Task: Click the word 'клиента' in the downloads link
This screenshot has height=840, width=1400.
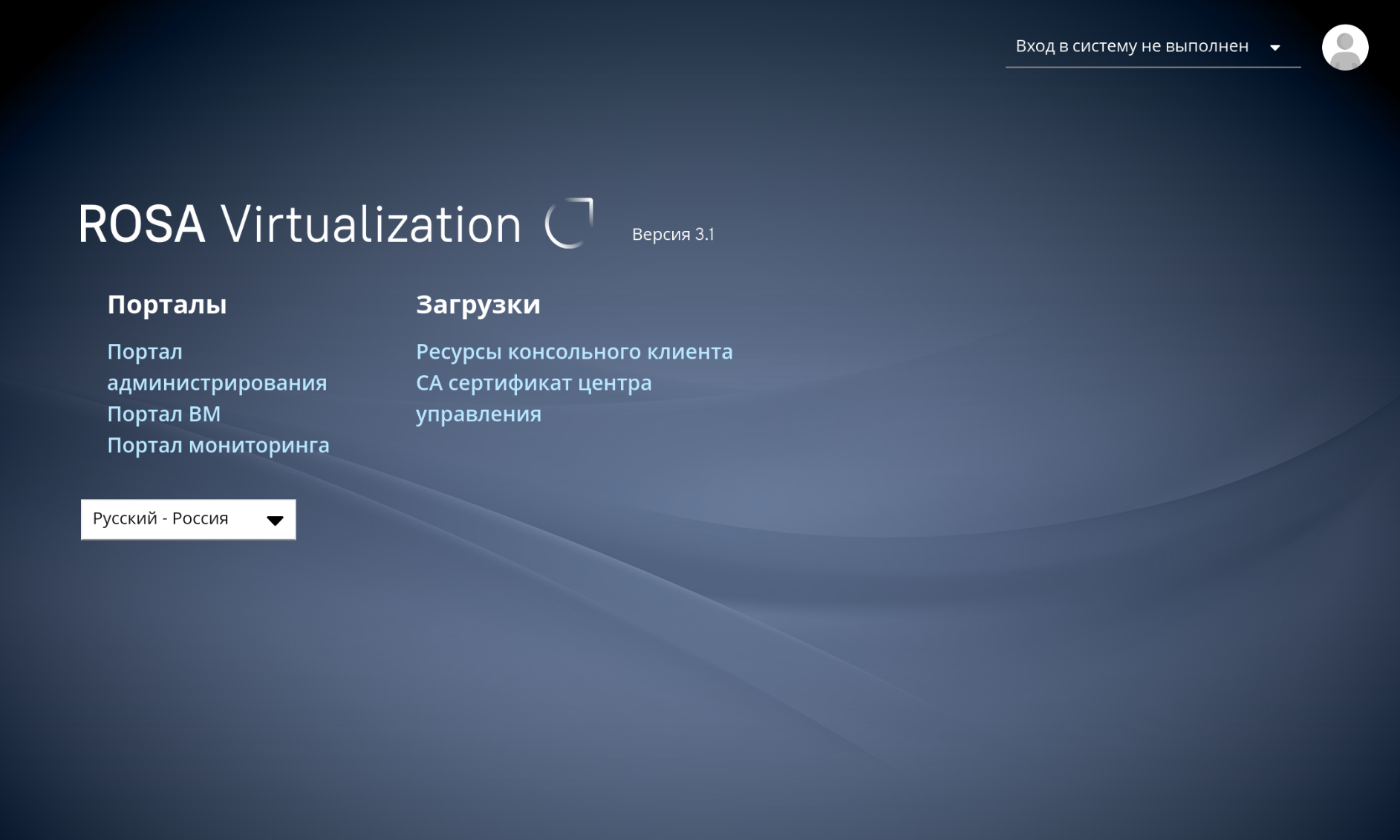Action: pos(690,352)
